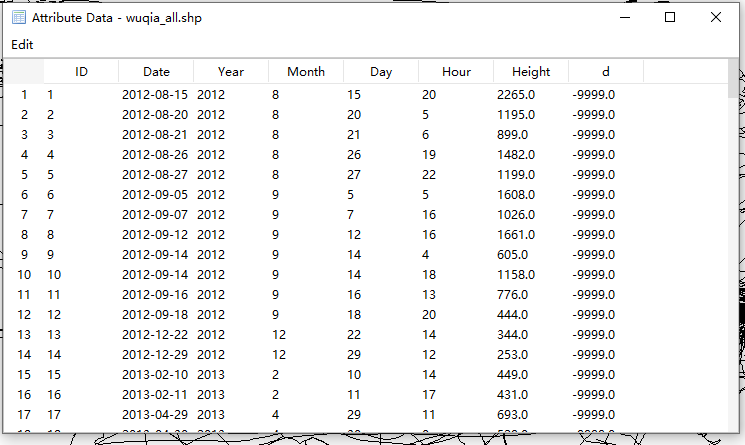Click the table icon in title bar
The image size is (745, 445).
tap(19, 18)
